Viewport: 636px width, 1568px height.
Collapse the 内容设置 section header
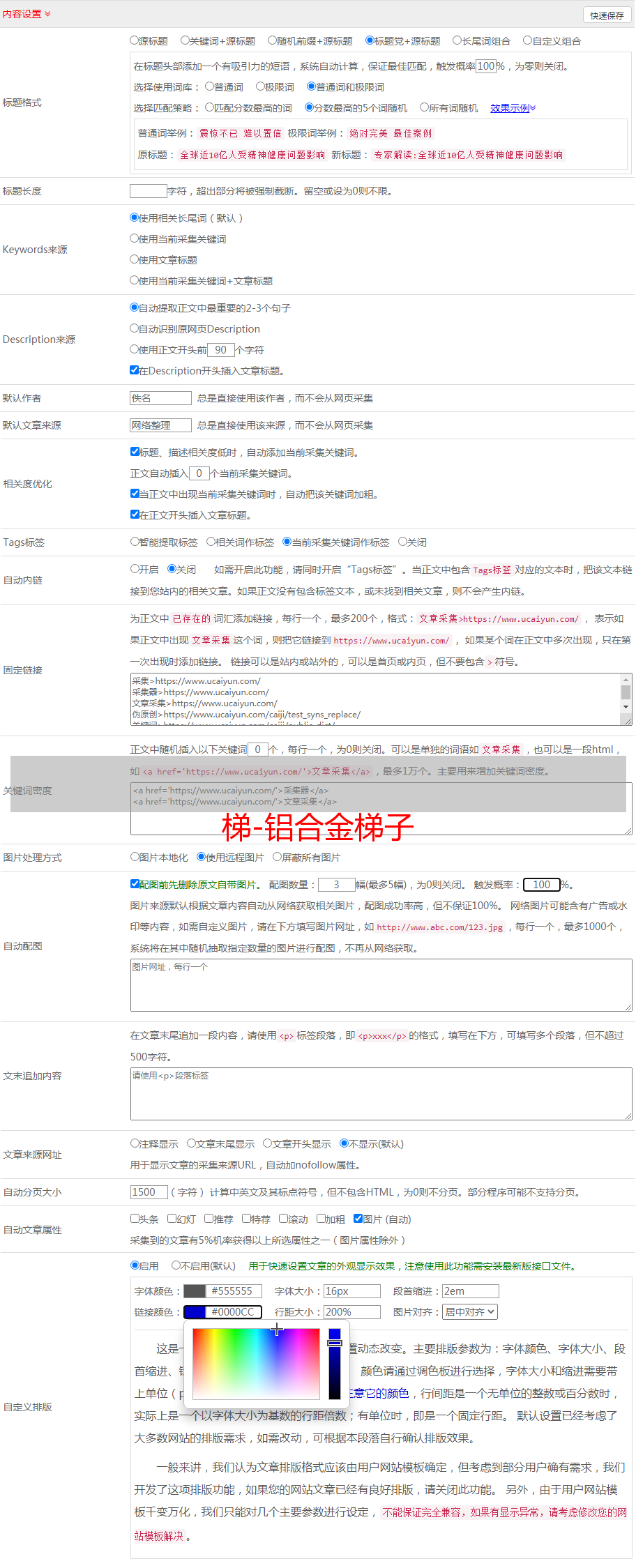[26, 14]
